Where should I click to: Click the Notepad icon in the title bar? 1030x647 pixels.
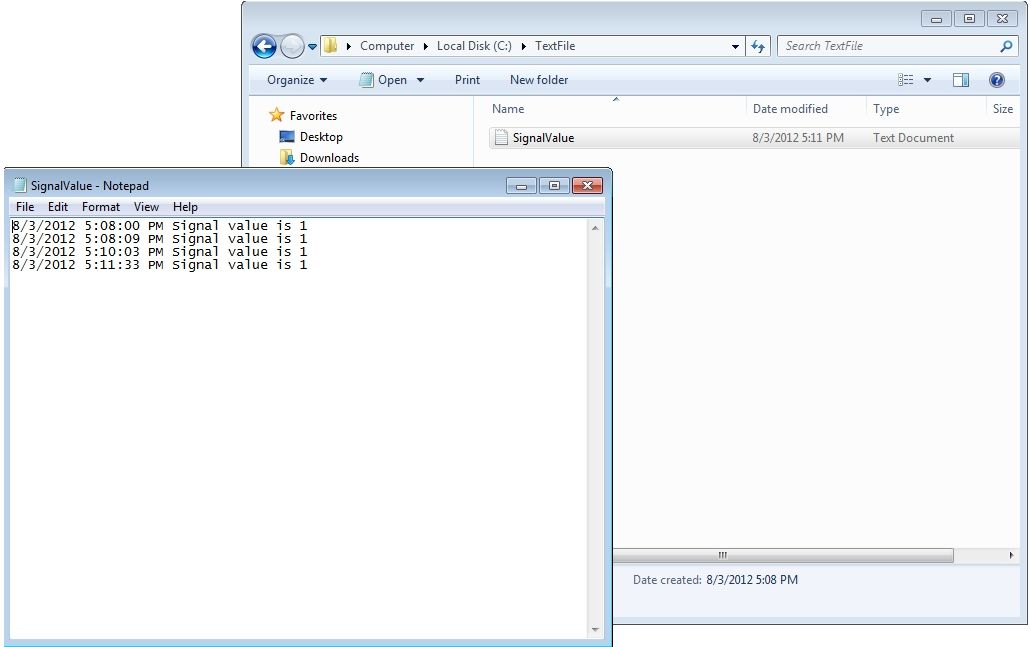(x=18, y=185)
